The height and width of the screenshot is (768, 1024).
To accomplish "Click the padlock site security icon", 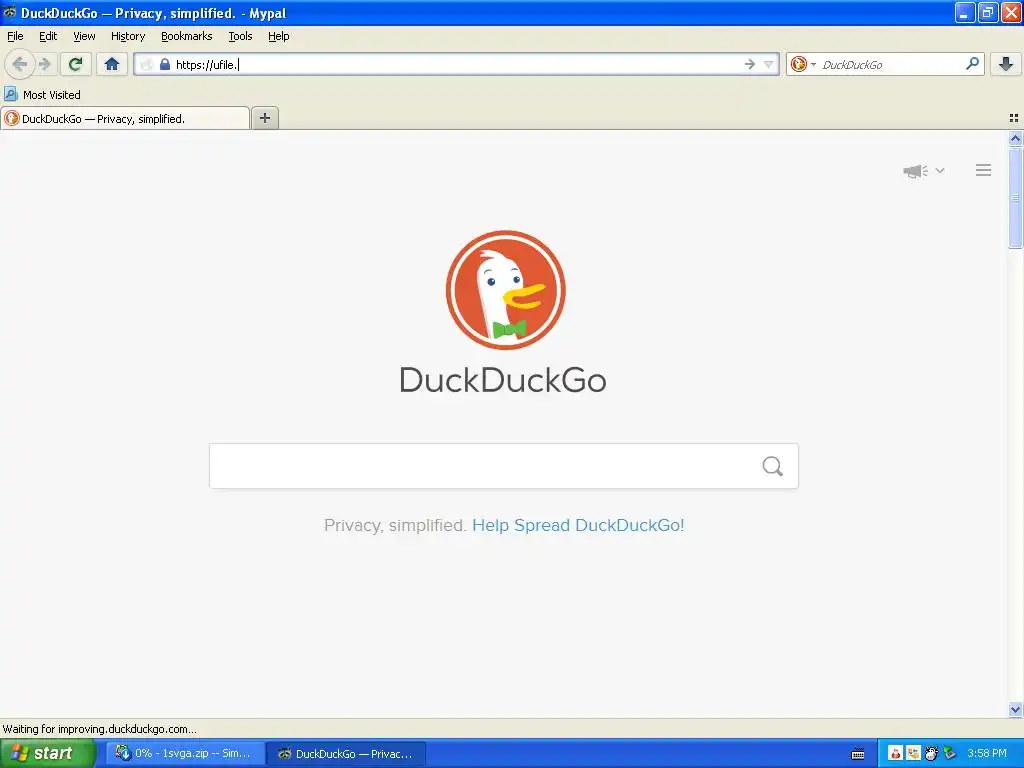I will point(165,64).
